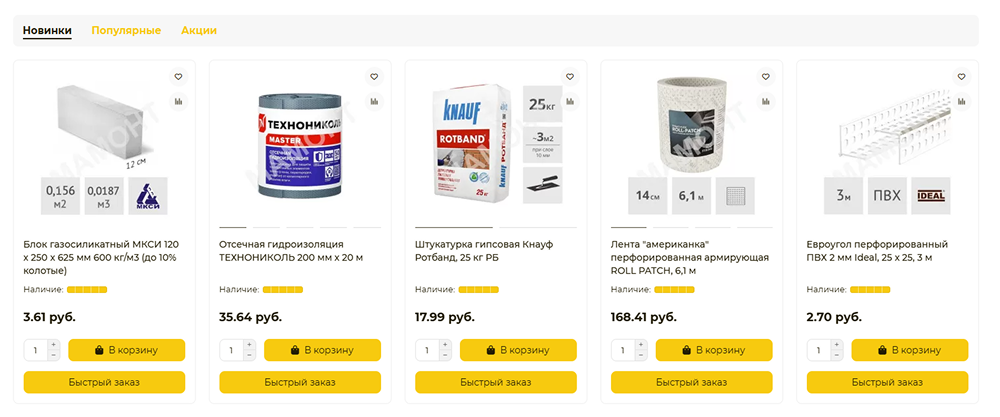Switch to the Популярные tab
Image resolution: width=1000 pixels, height=417 pixels.
tap(126, 31)
